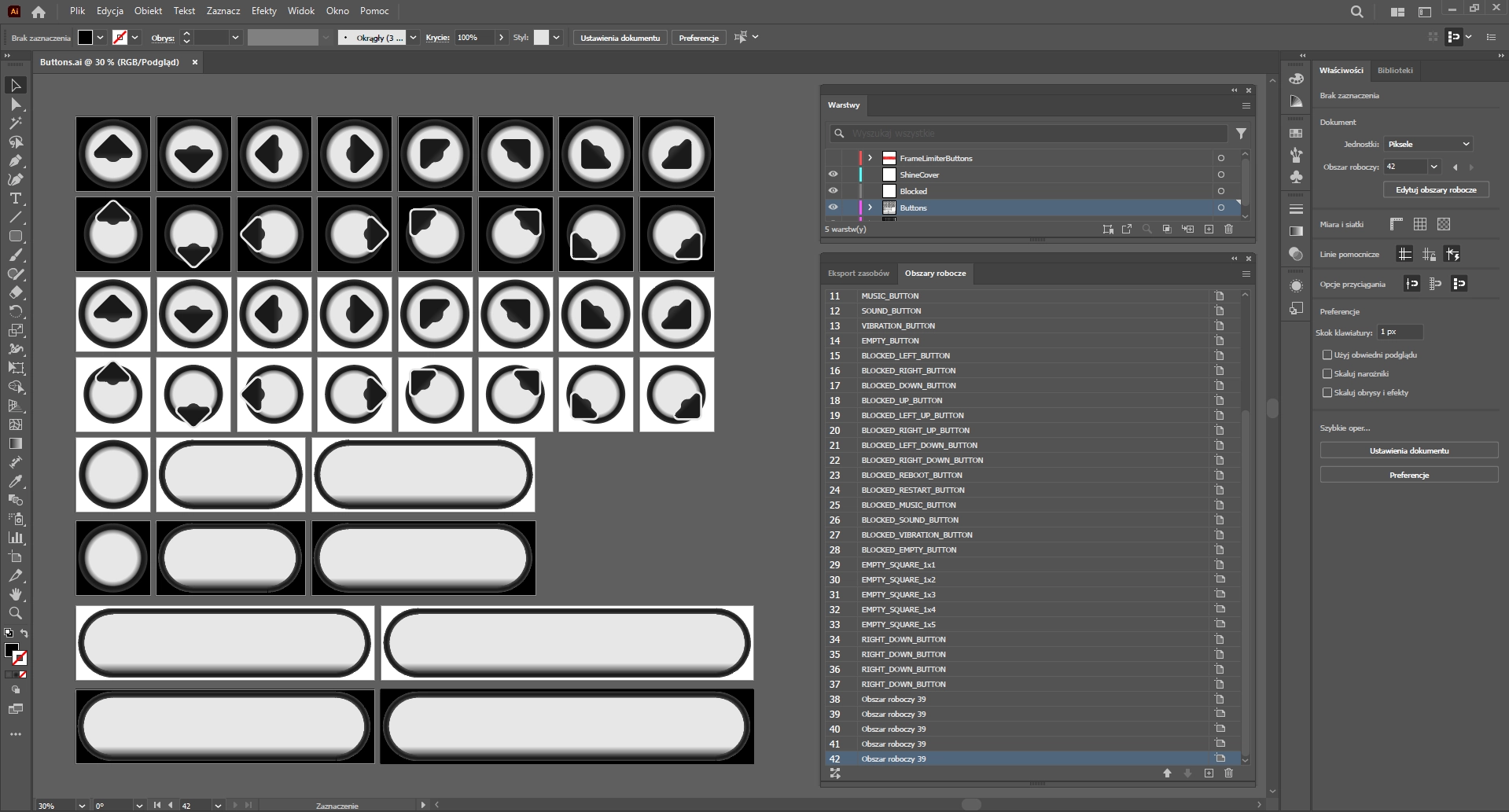Enable Skaluj narożniki checkbox
The height and width of the screenshot is (812, 1509).
click(1327, 374)
